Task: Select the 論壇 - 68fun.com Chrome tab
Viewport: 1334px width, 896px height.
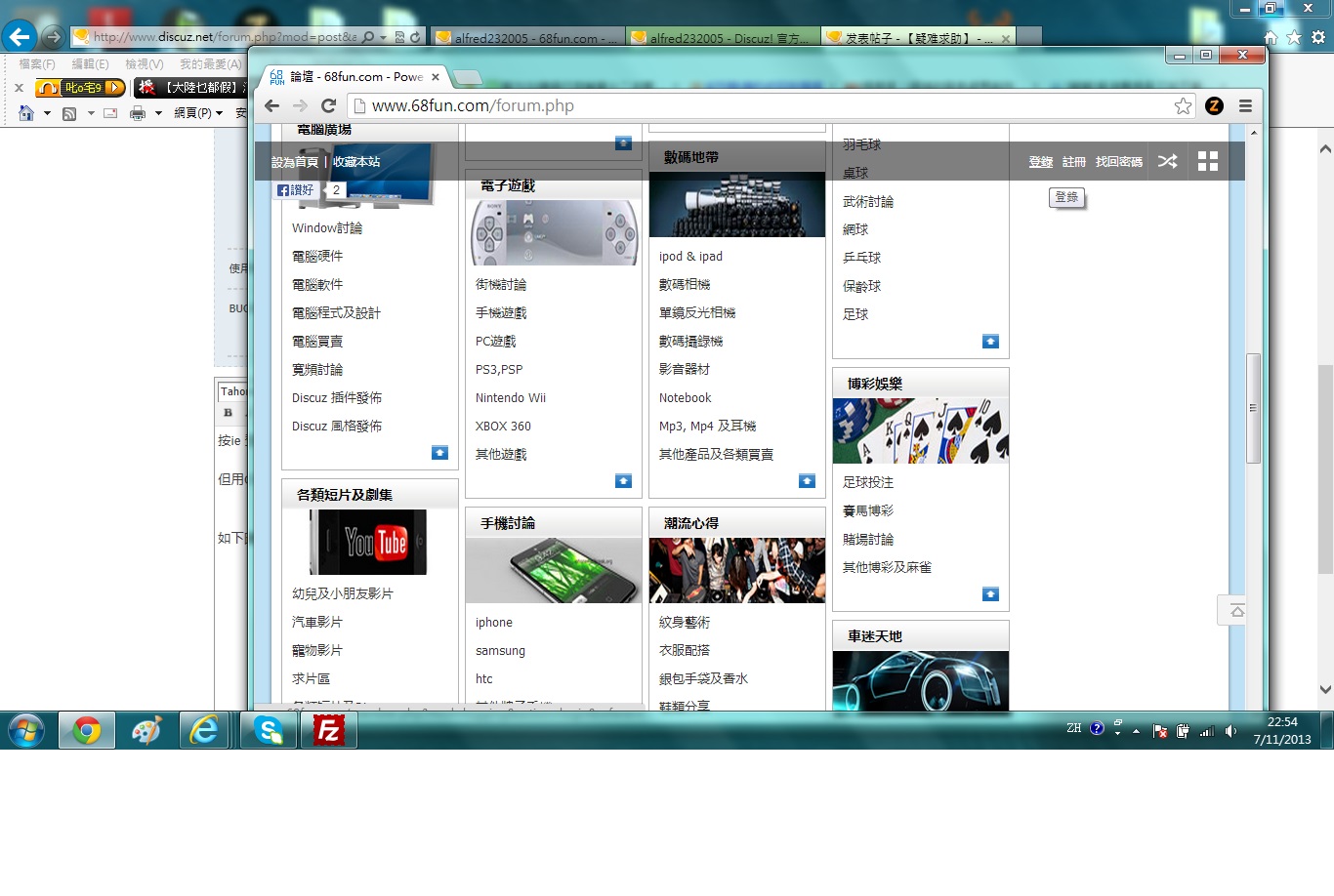Action: coord(354,76)
